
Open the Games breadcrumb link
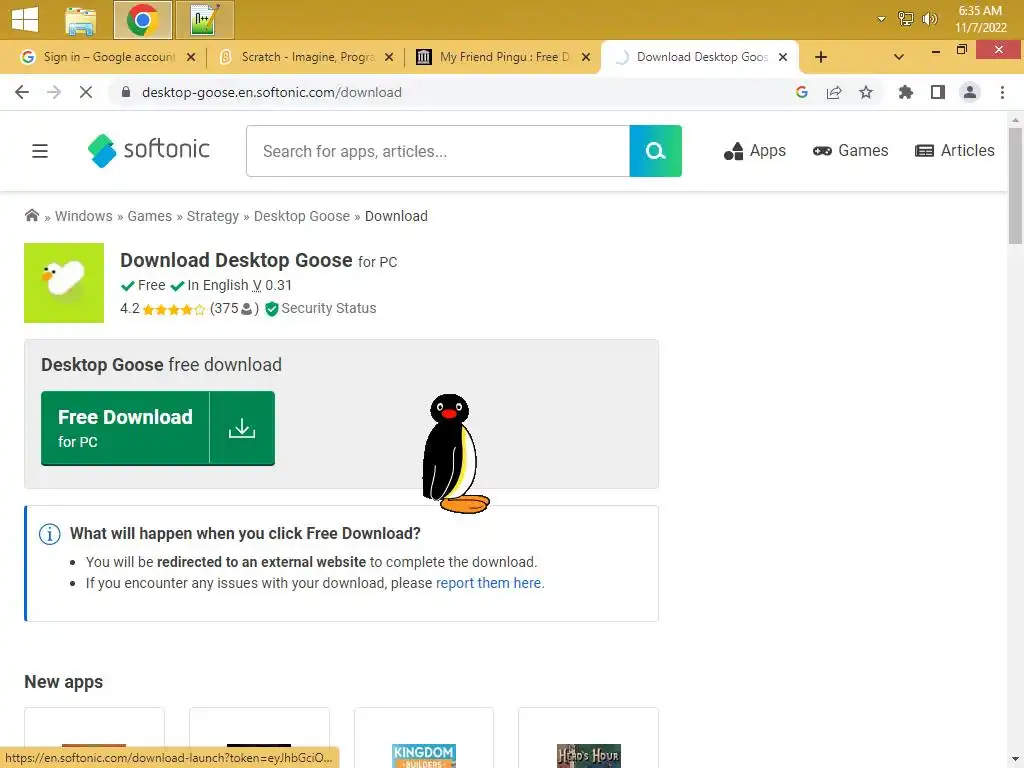[x=150, y=216]
